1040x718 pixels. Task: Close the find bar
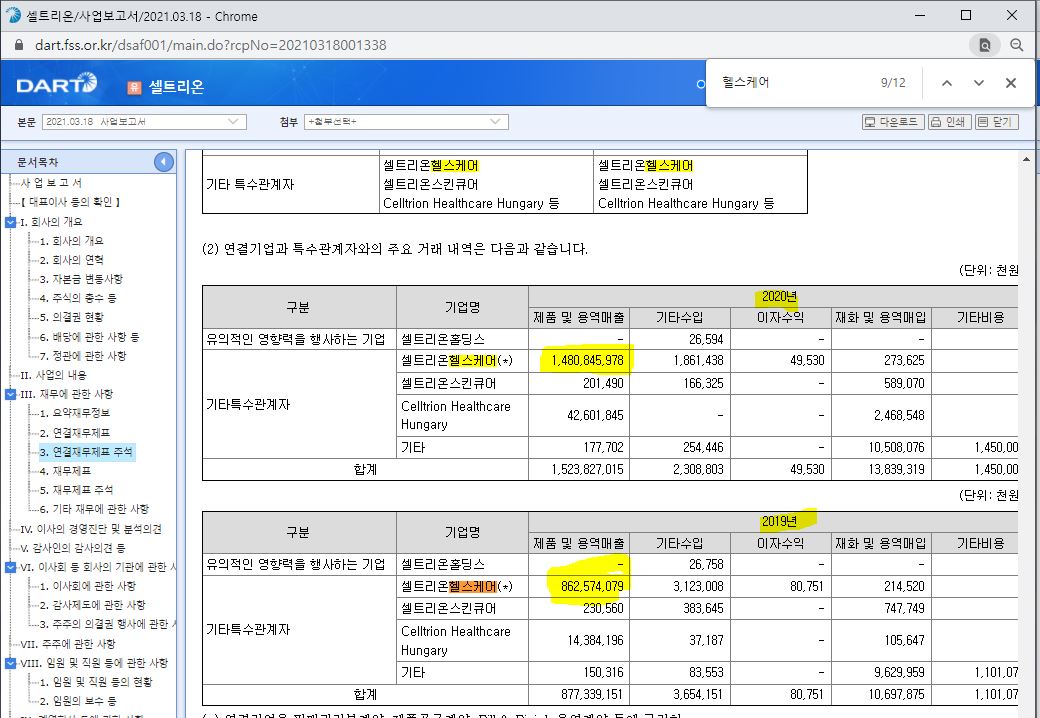click(1011, 83)
